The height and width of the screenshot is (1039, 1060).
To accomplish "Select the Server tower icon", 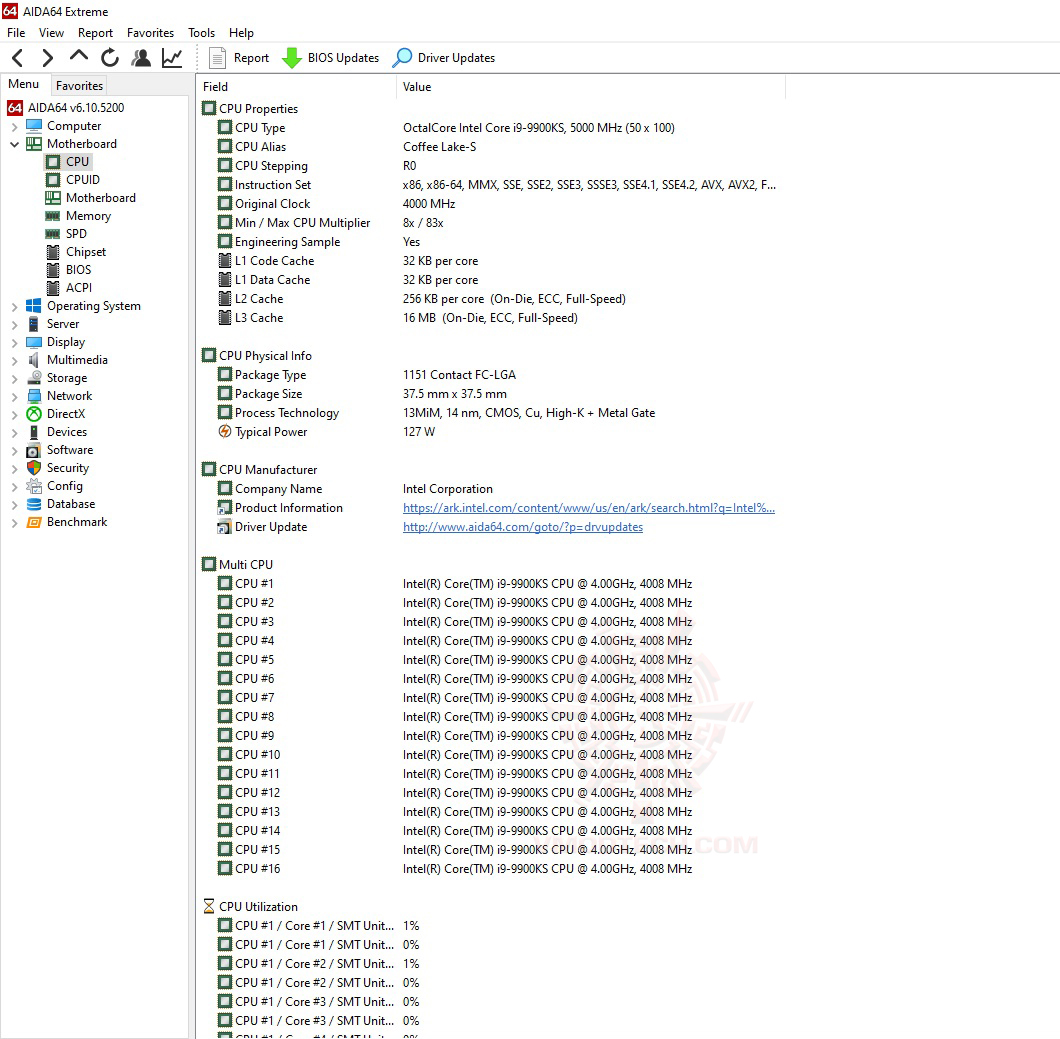I will click(34, 324).
